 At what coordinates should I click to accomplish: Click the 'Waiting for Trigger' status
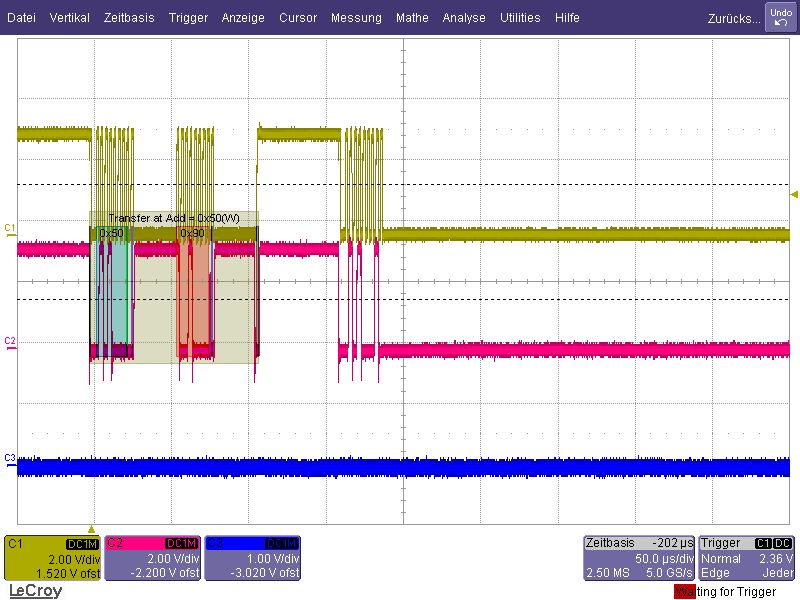click(x=726, y=592)
